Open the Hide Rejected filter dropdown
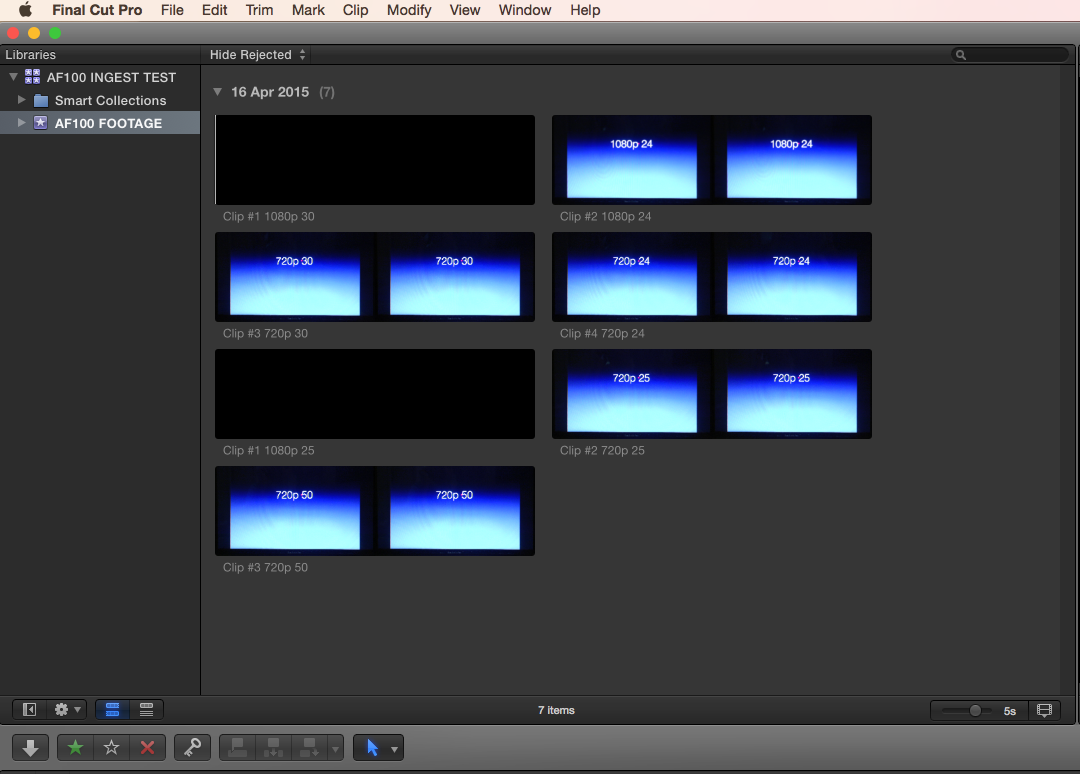The height and width of the screenshot is (774, 1080). (x=258, y=55)
